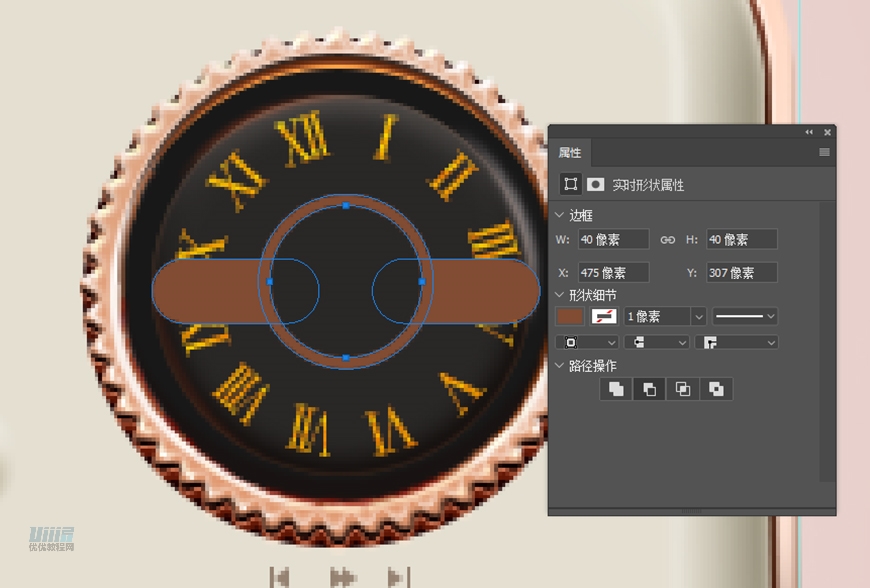
Task: Select the Intersect Shape Areas path operation
Action: [683, 389]
